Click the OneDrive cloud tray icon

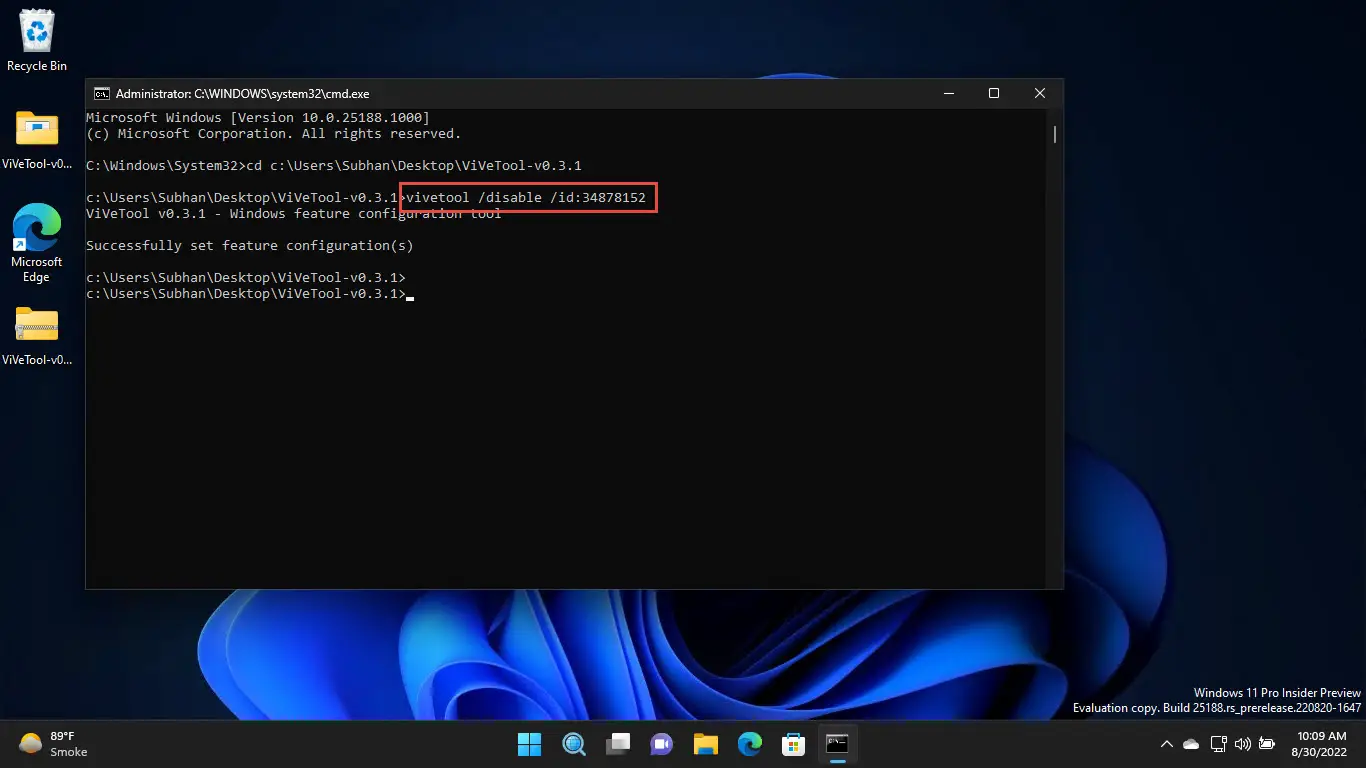pos(1191,744)
